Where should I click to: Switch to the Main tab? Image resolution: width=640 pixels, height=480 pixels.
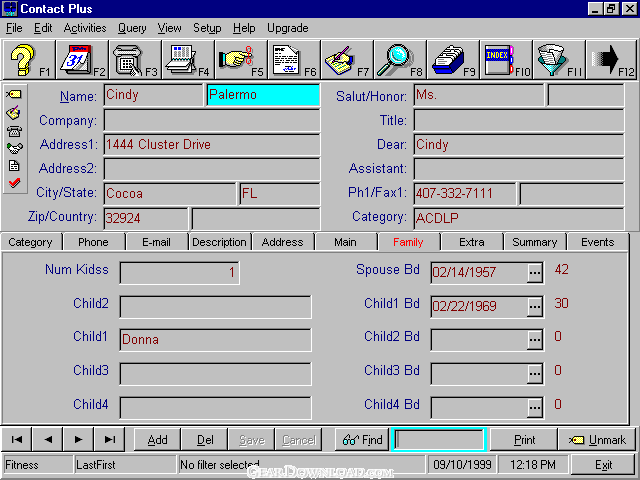(x=345, y=242)
